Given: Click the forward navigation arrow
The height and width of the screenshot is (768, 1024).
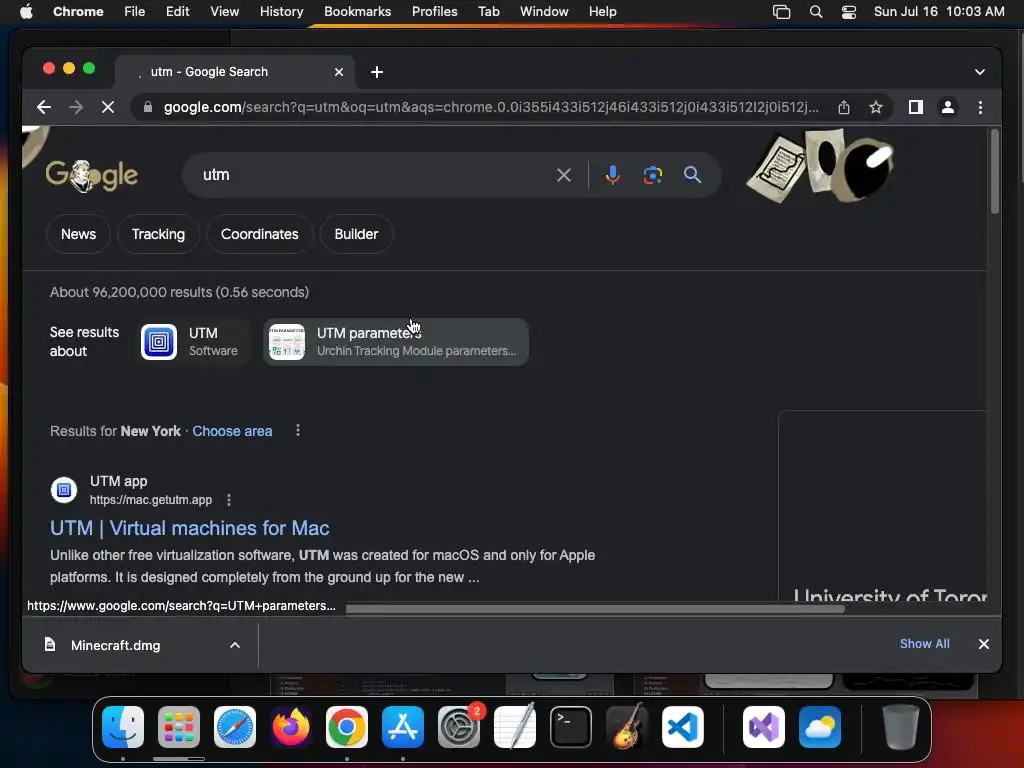Looking at the screenshot, I should click(76, 107).
